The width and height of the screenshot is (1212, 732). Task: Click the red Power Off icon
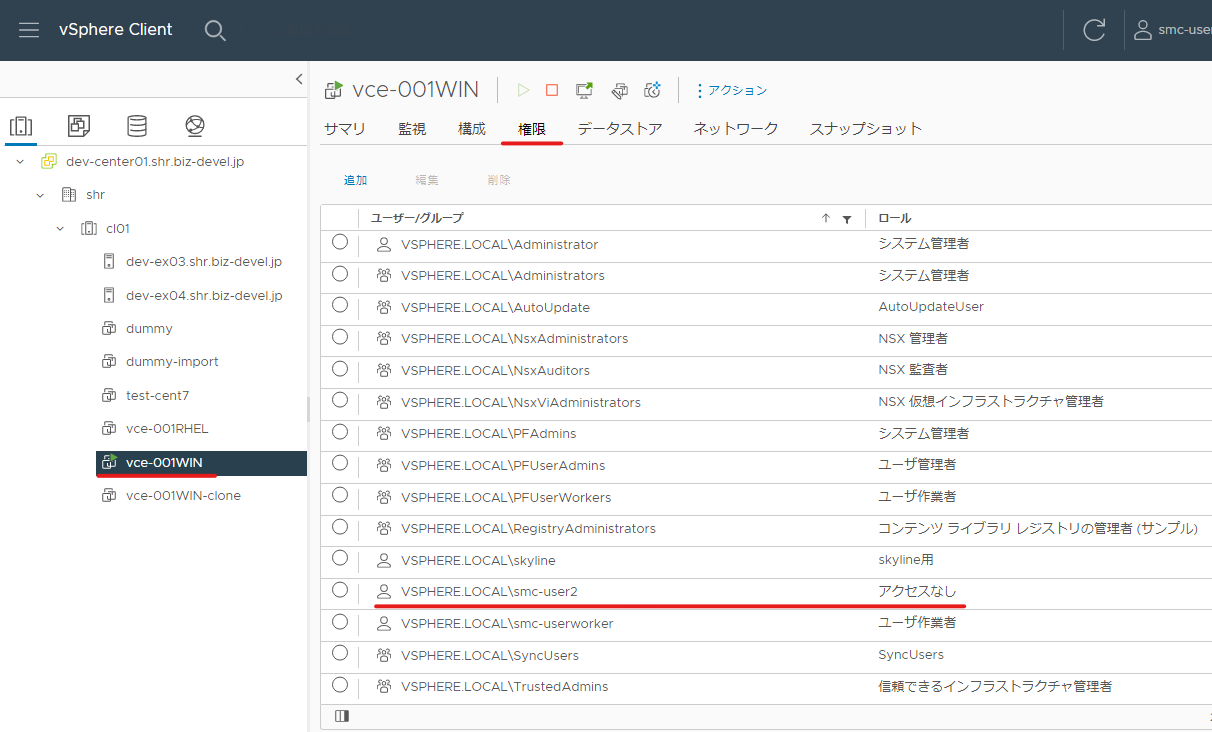coord(552,90)
